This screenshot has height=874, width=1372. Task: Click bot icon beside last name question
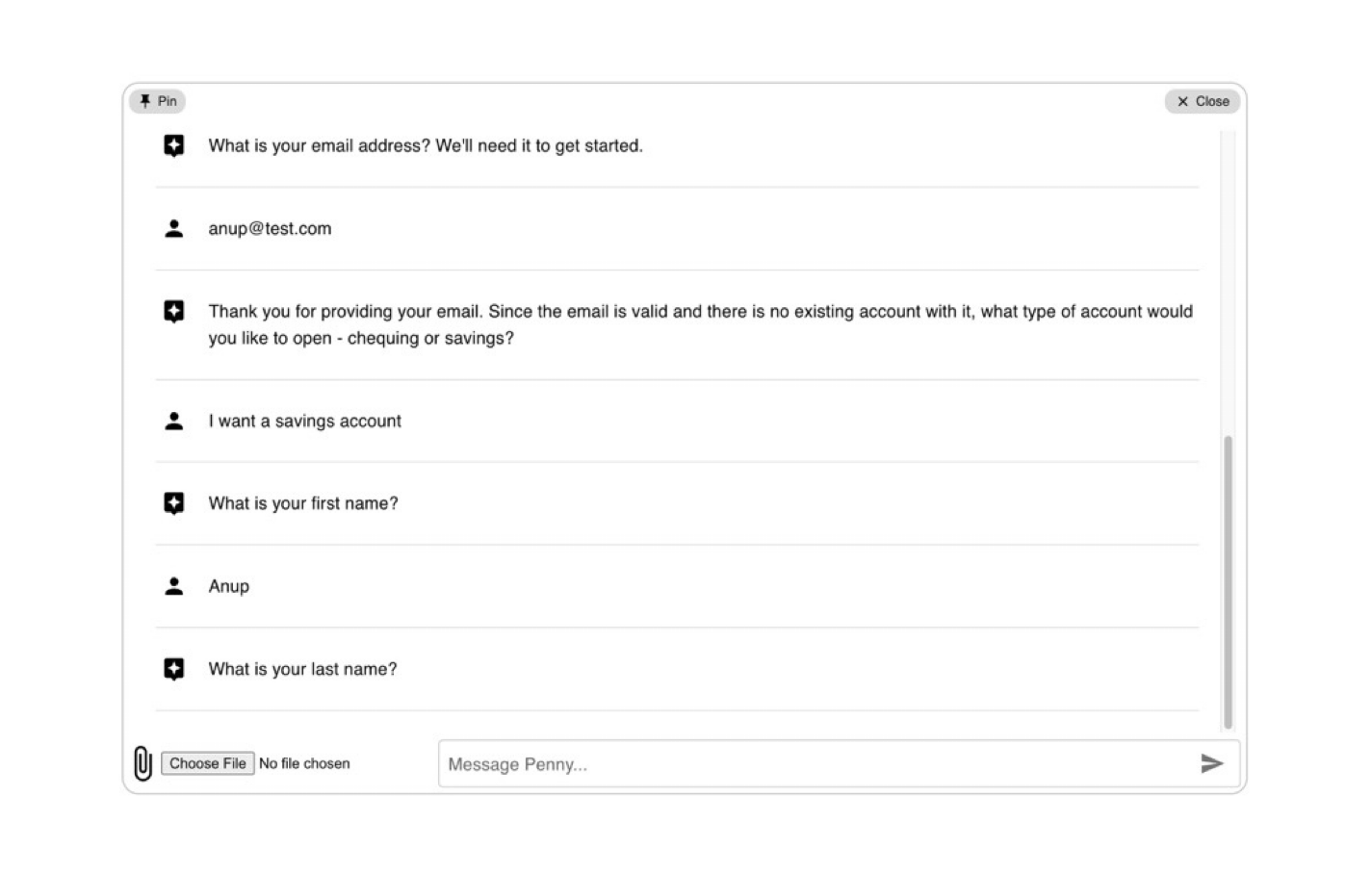click(173, 669)
